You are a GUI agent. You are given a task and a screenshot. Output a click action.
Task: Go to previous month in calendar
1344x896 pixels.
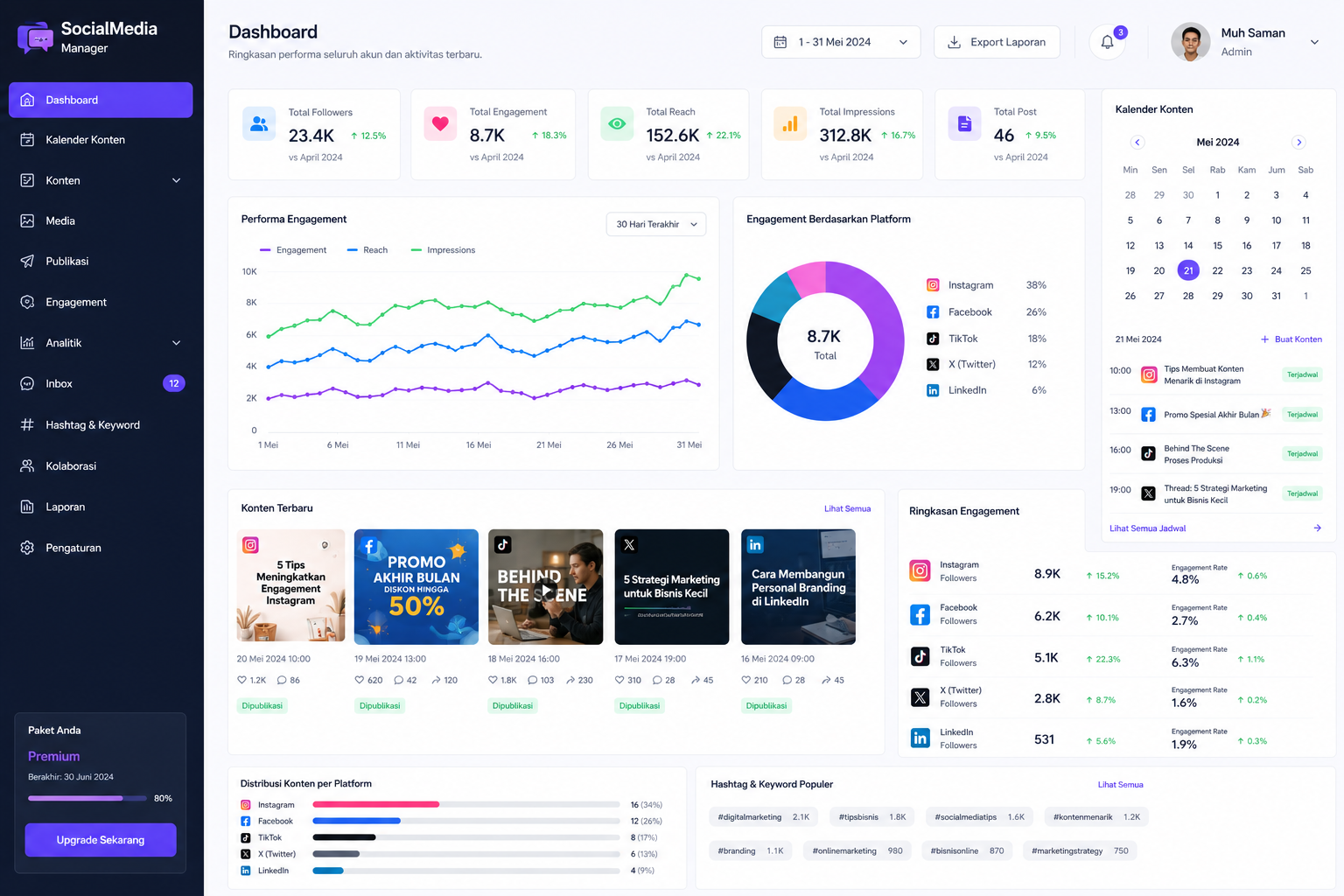coord(1137,142)
